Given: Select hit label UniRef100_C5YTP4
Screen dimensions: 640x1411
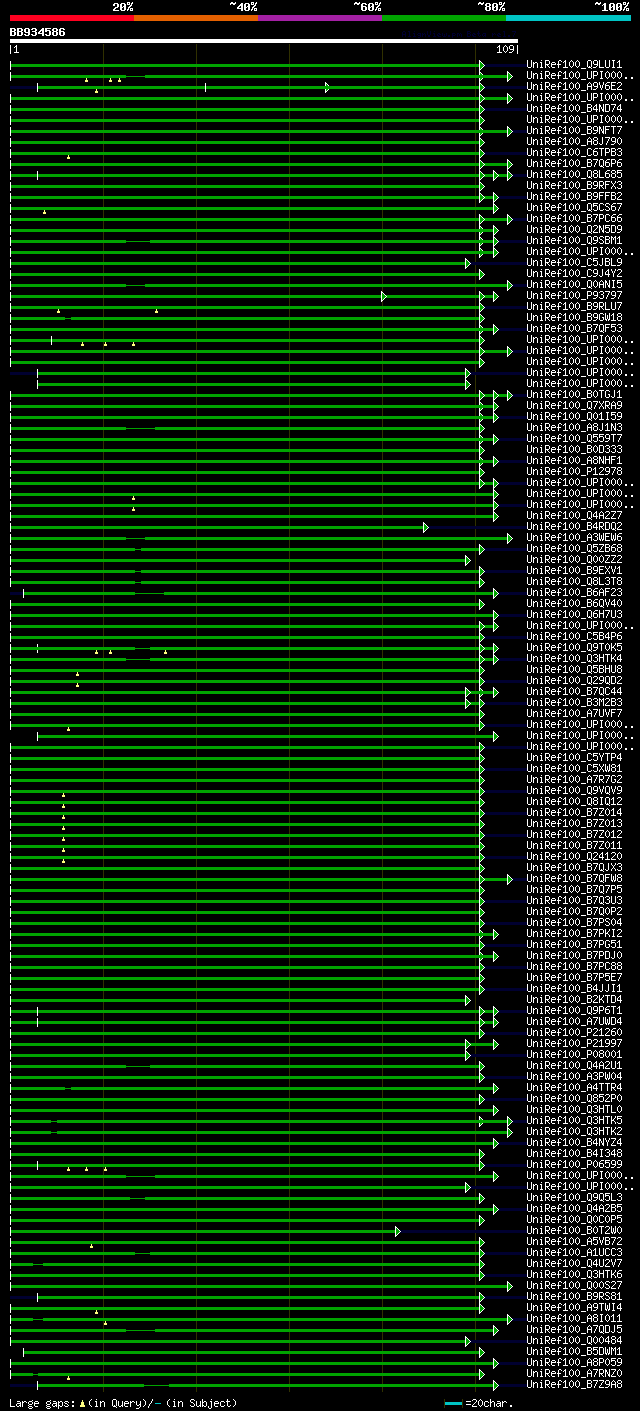Looking at the screenshot, I should tap(574, 758).
